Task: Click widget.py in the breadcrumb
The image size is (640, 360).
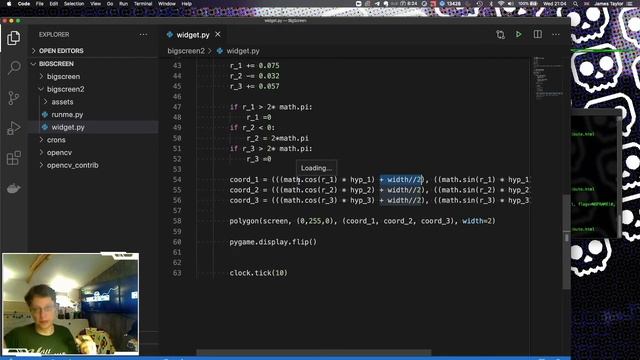Action: [243, 51]
